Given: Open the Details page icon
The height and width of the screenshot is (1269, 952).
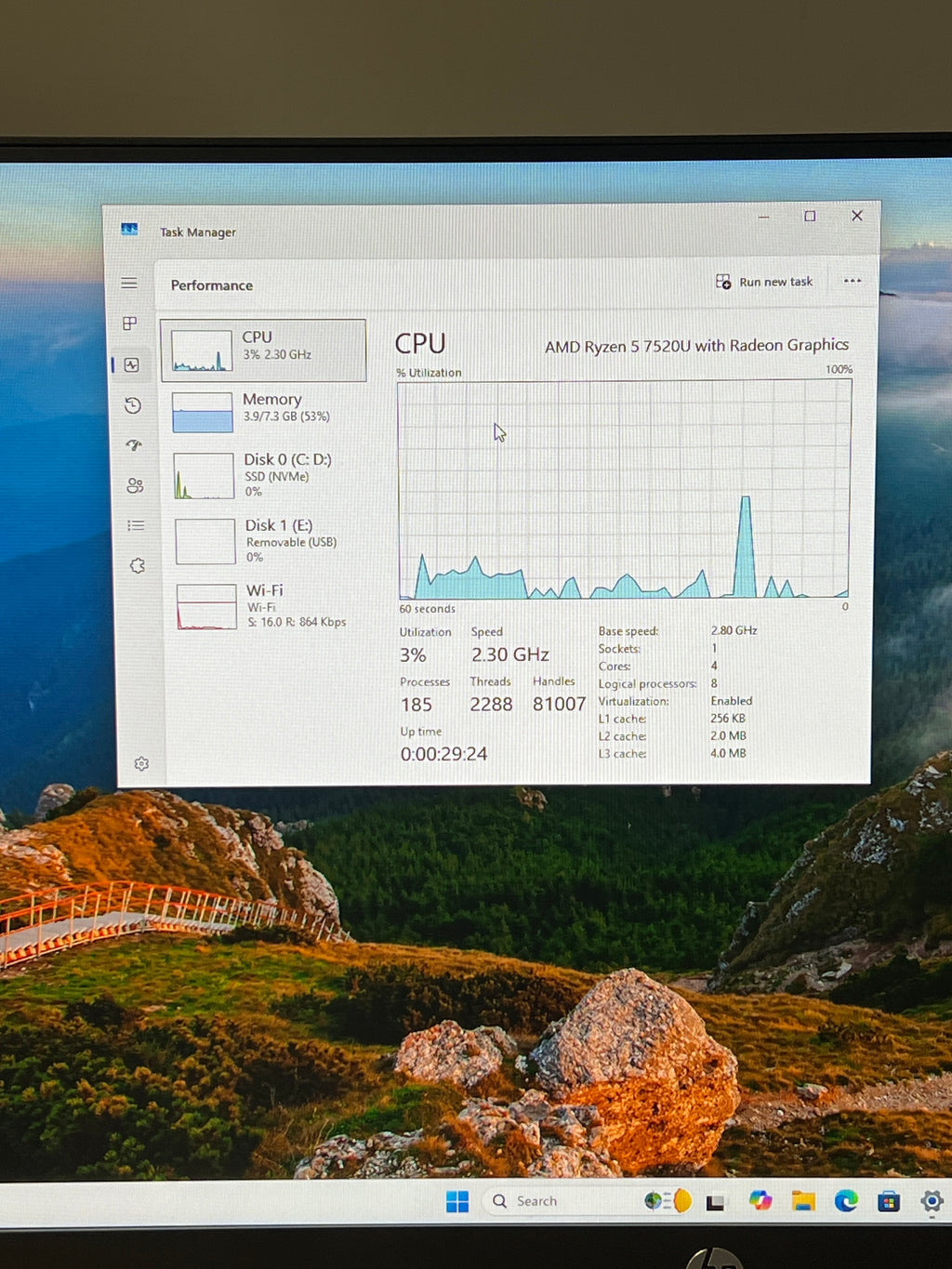Looking at the screenshot, I should pyautogui.click(x=136, y=525).
